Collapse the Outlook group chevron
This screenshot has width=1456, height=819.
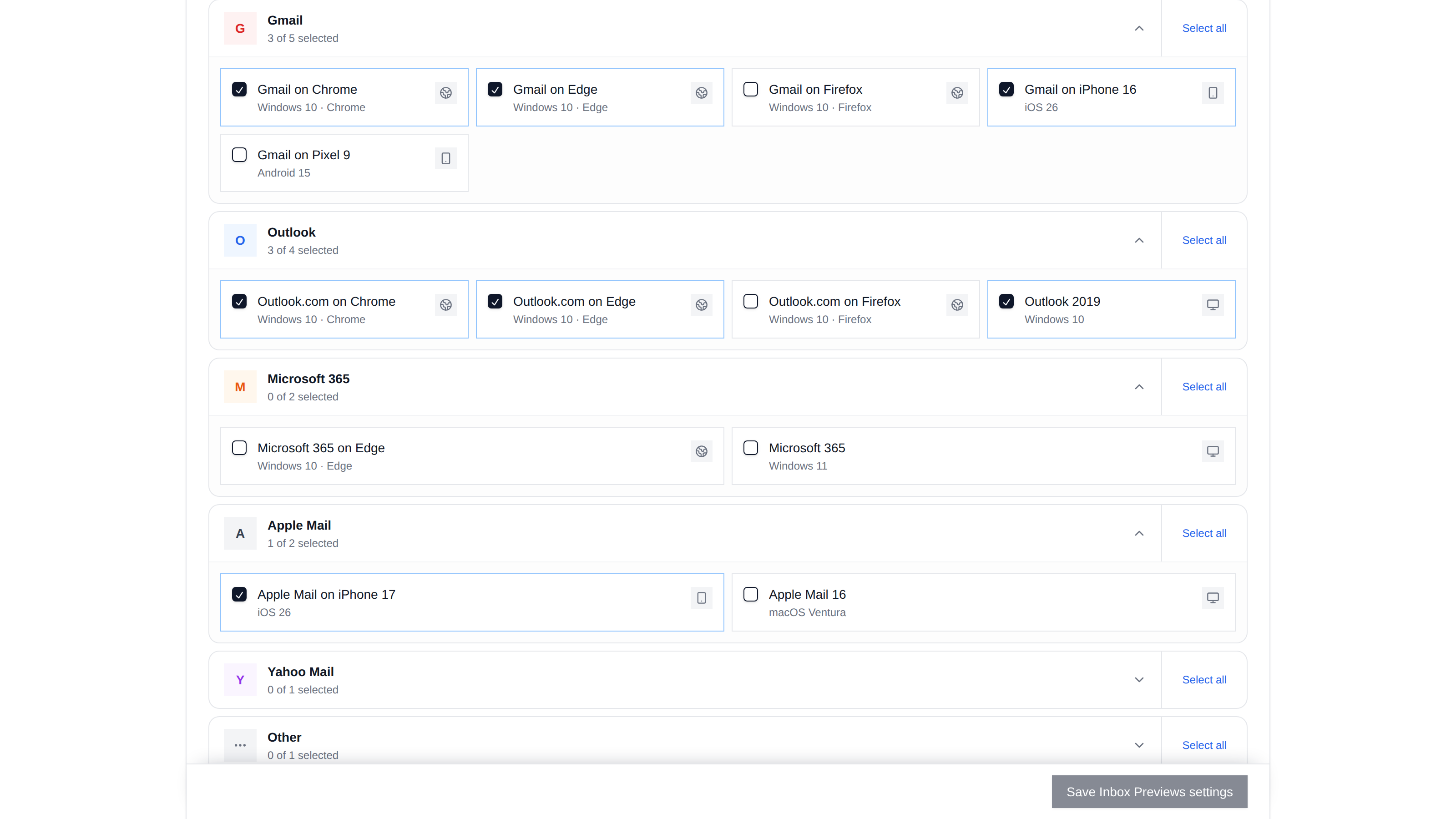click(x=1139, y=240)
